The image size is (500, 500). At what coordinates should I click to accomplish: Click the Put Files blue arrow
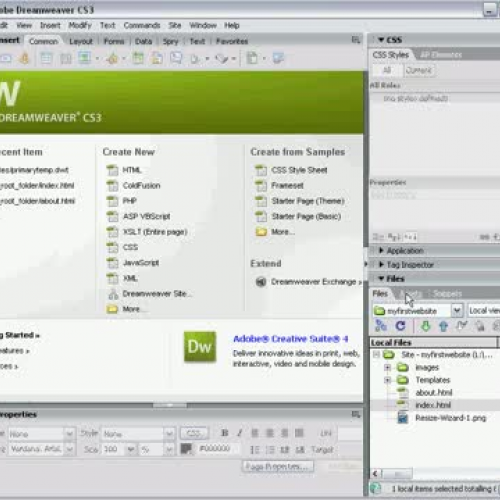[443, 326]
